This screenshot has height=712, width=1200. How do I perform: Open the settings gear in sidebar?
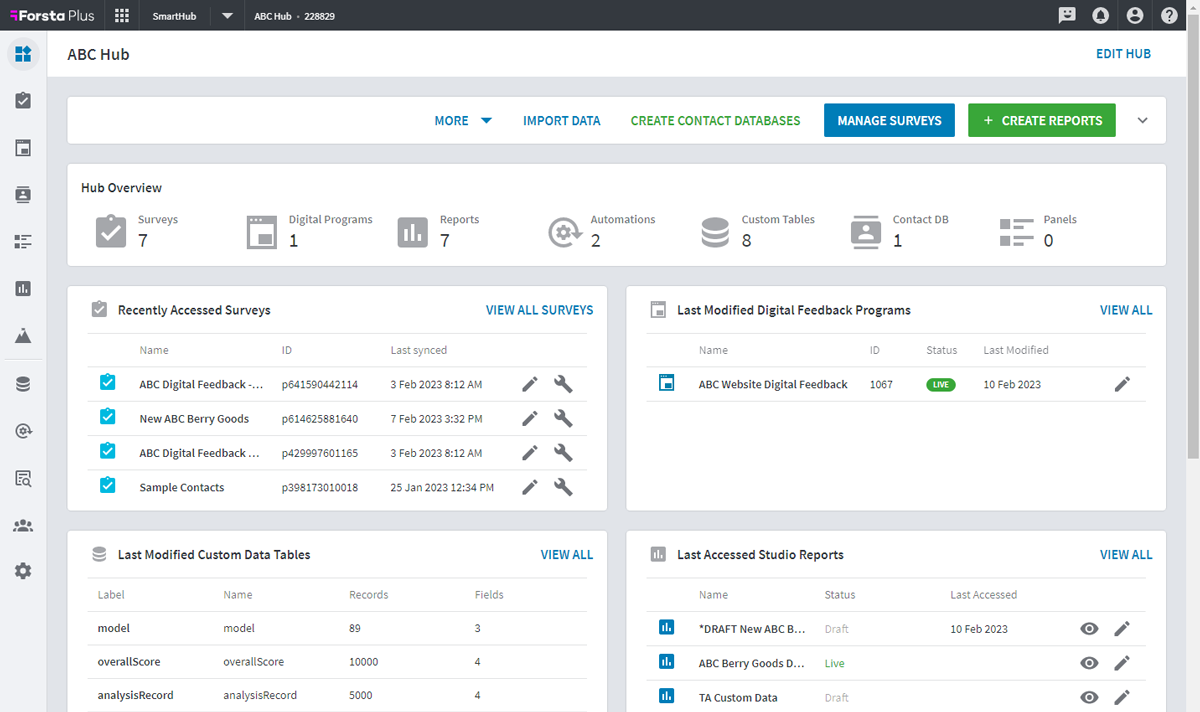pyautogui.click(x=23, y=571)
